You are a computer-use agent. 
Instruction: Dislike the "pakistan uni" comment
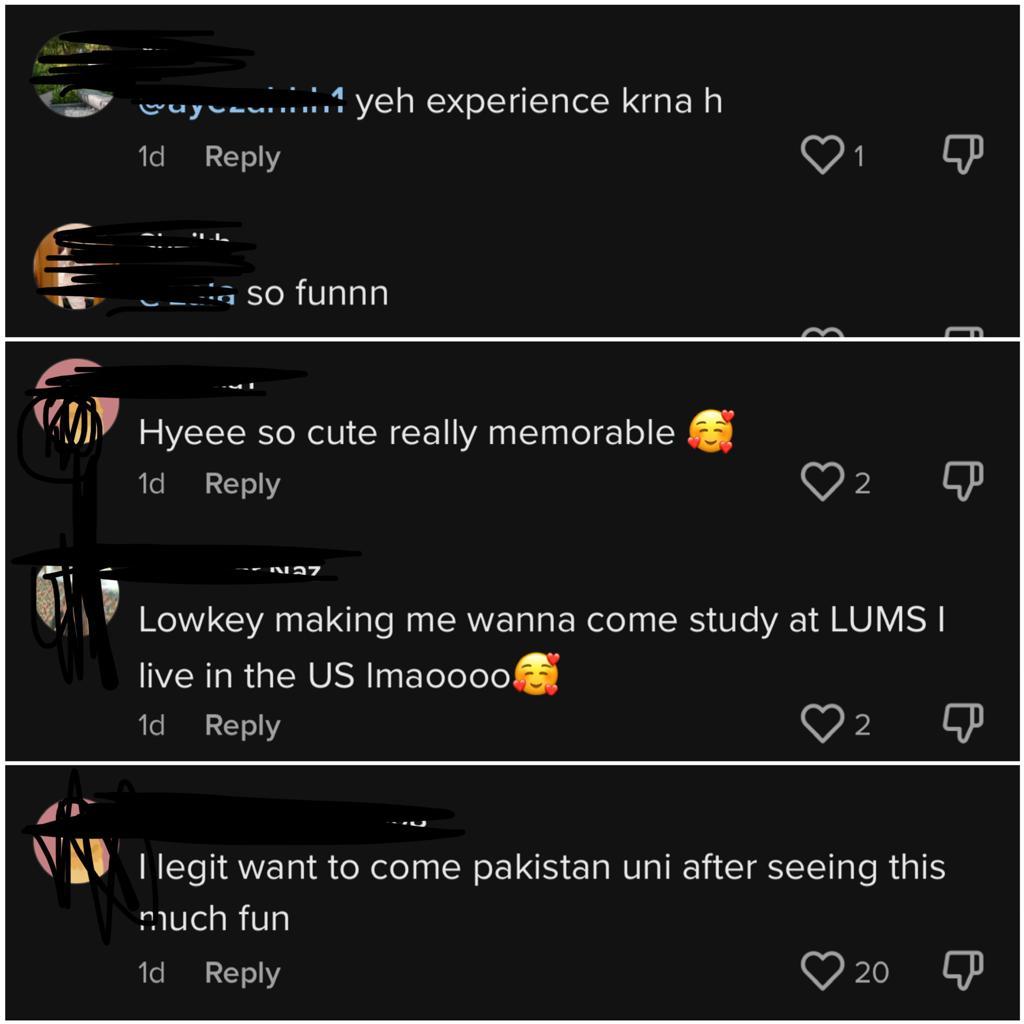click(x=963, y=971)
